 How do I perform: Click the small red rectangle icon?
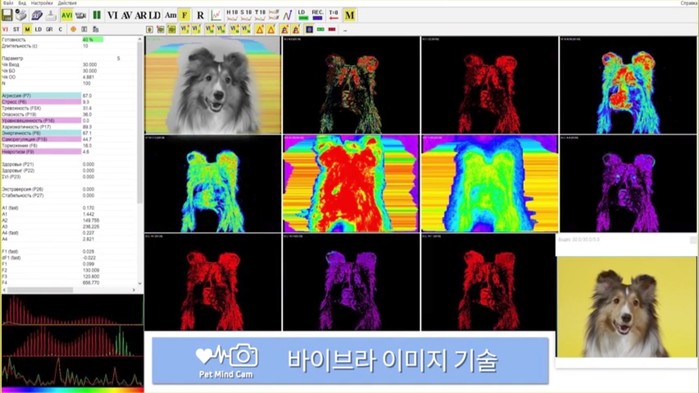tap(332, 29)
